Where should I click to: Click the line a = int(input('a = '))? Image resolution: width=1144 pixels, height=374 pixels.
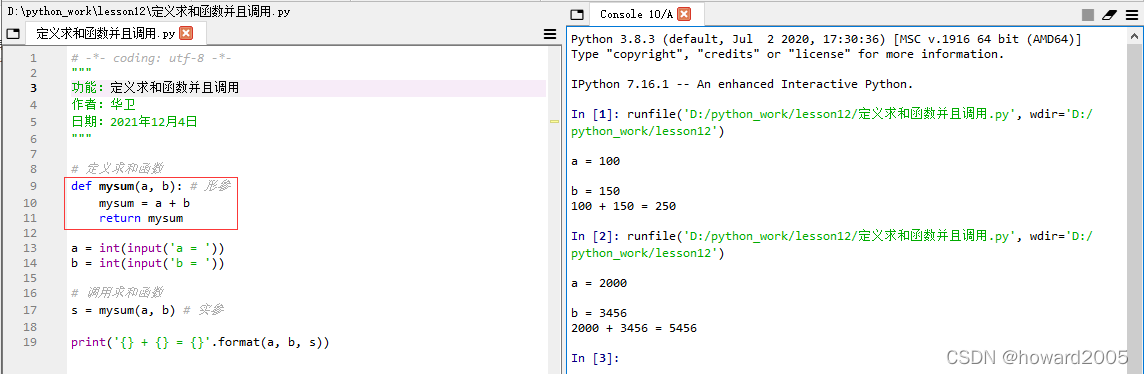[x=148, y=248]
